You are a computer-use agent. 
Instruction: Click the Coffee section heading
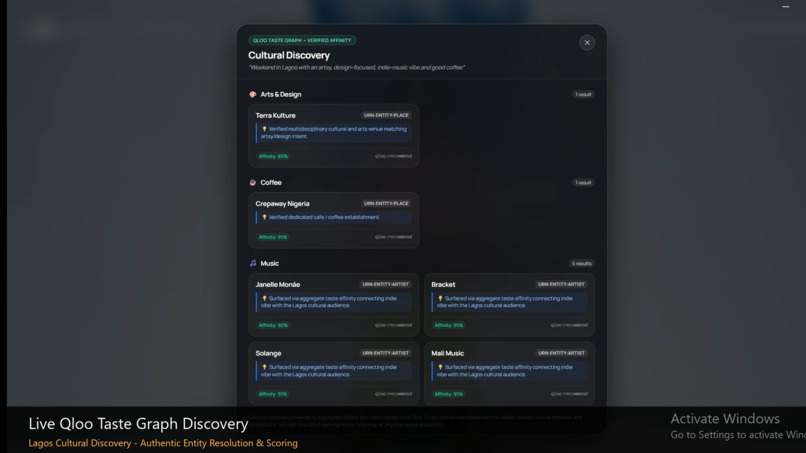(x=271, y=183)
